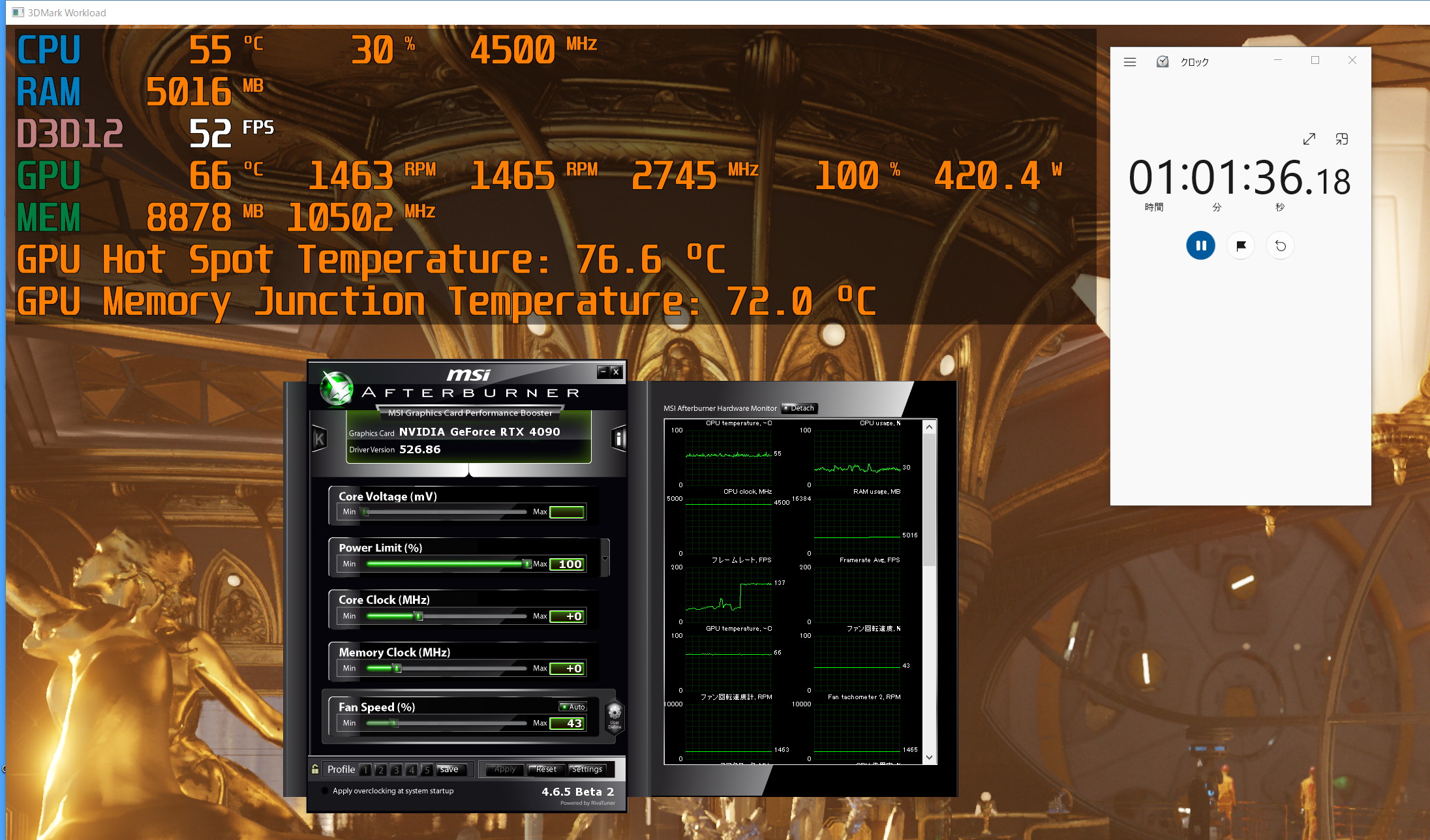Click the Framerate Avg graph in monitor
The height and width of the screenshot is (840, 1430).
[857, 594]
